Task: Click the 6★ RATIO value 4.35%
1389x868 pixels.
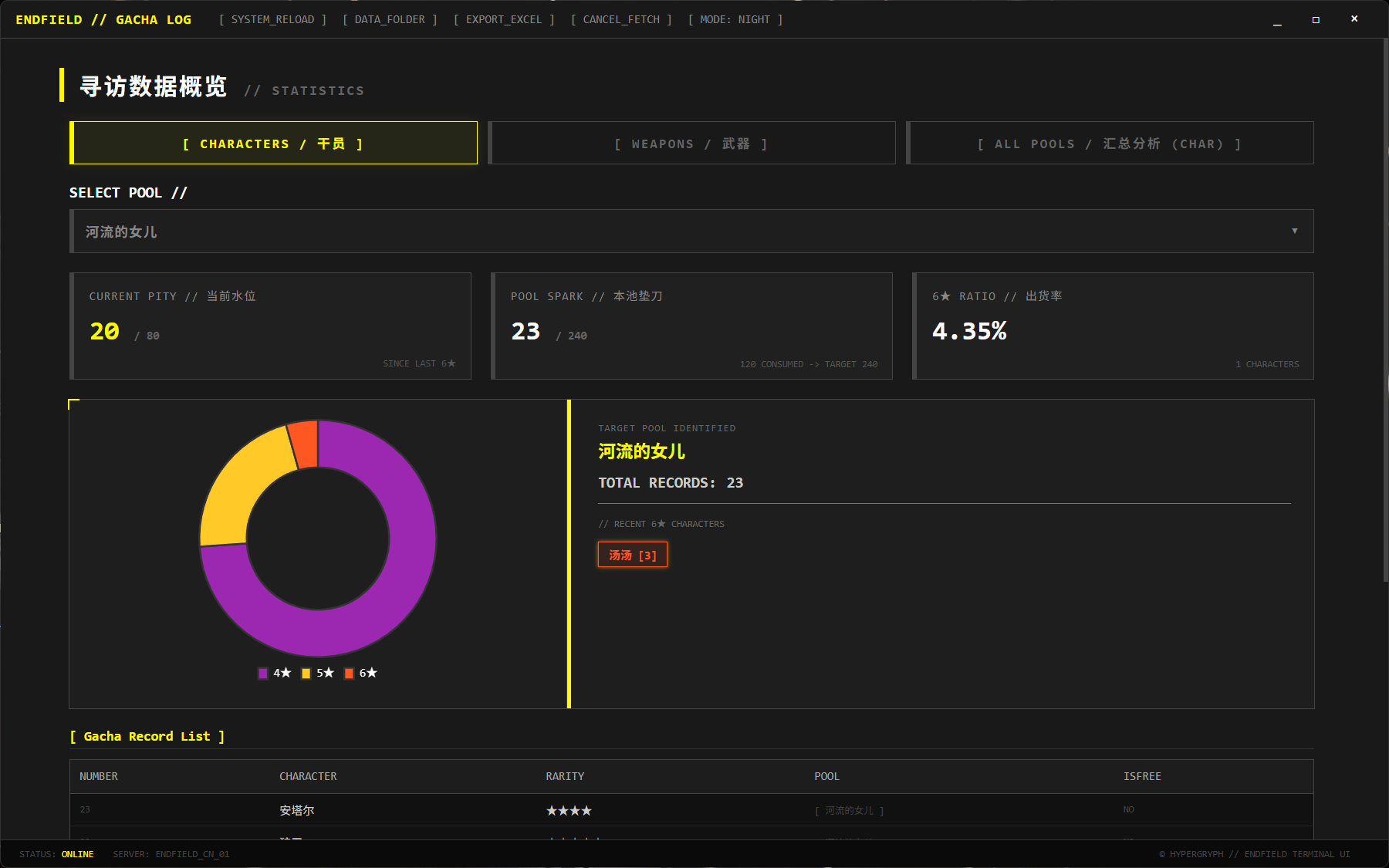Action: (969, 332)
